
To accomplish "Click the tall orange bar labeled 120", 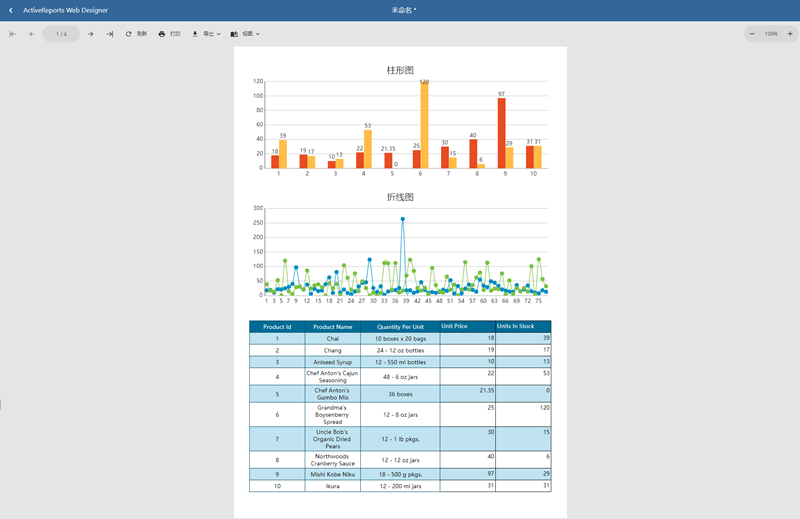I will click(424, 125).
